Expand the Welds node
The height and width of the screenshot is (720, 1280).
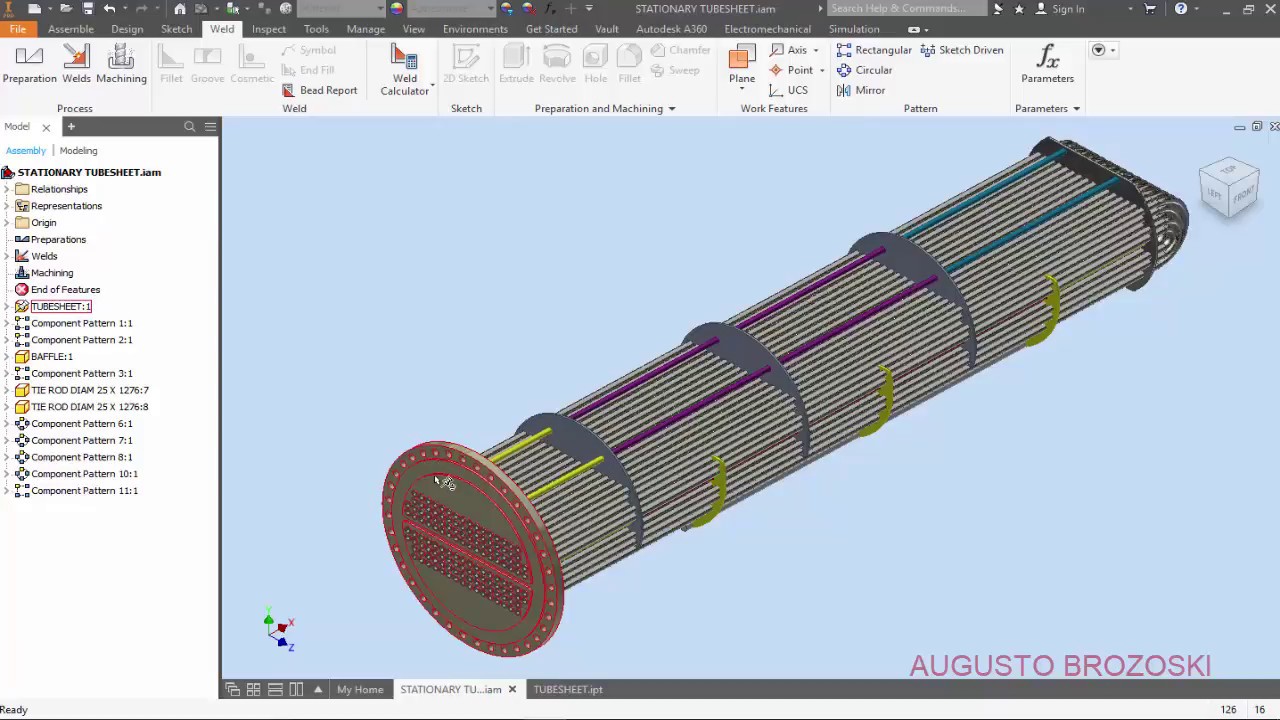click(7, 256)
